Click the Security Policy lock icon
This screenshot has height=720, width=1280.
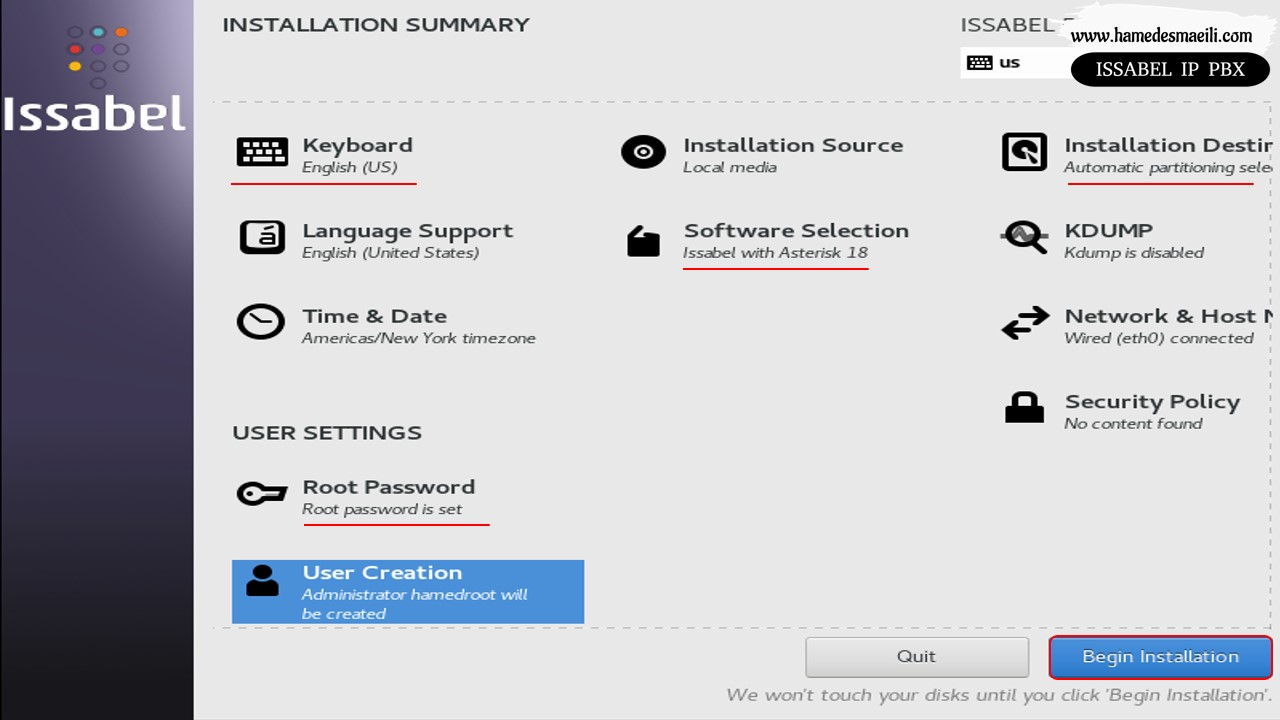pos(1024,408)
